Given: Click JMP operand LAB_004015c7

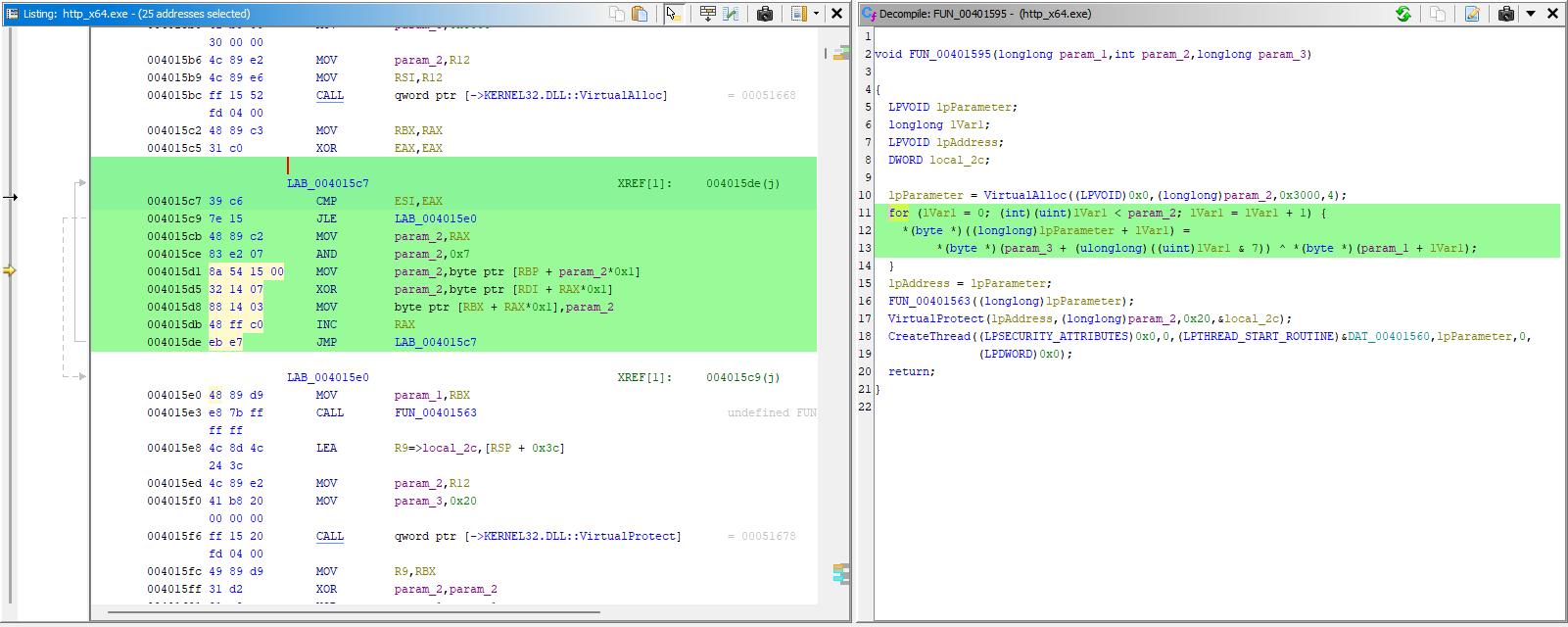Looking at the screenshot, I should tap(436, 342).
